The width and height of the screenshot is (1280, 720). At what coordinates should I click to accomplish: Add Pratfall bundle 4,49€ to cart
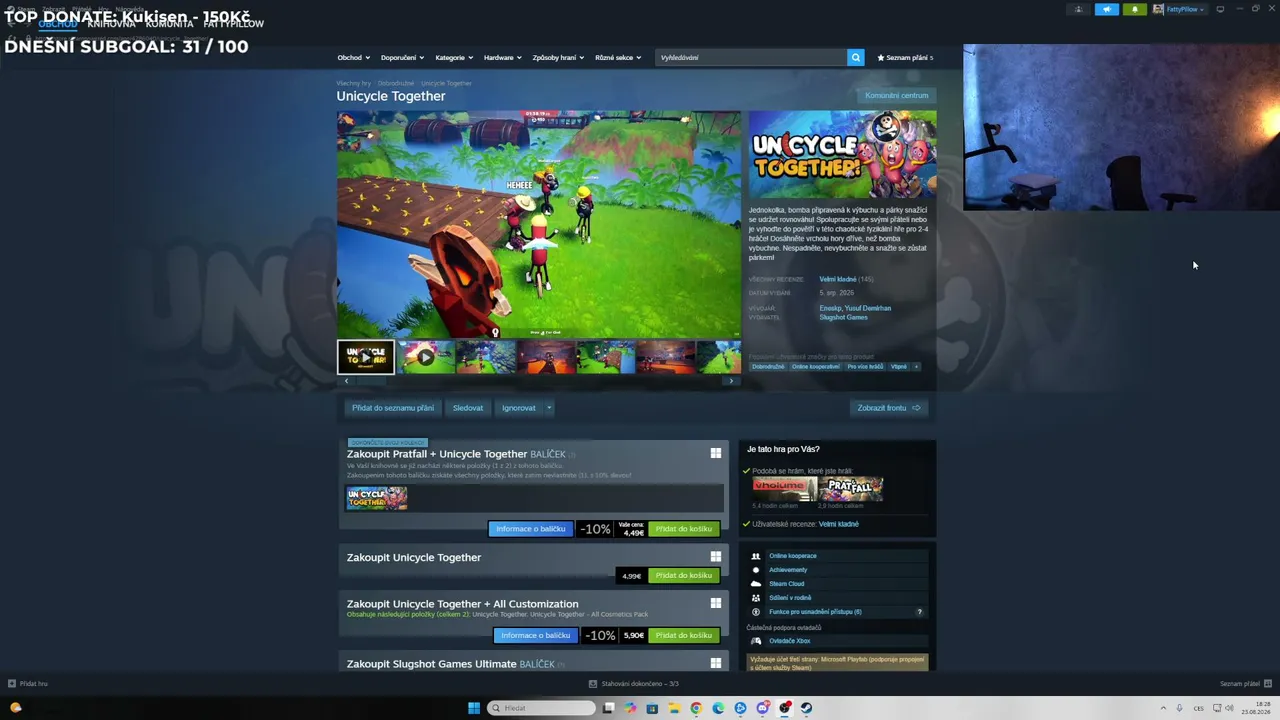pos(684,529)
